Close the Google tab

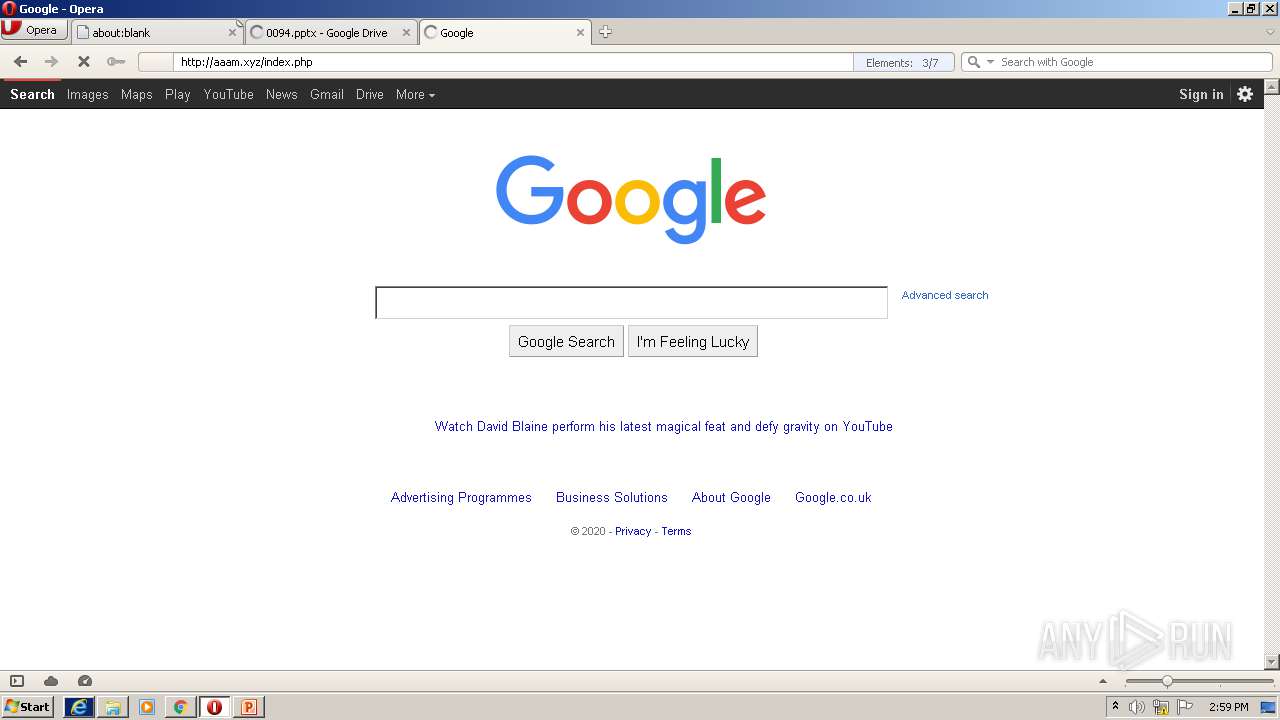(580, 32)
